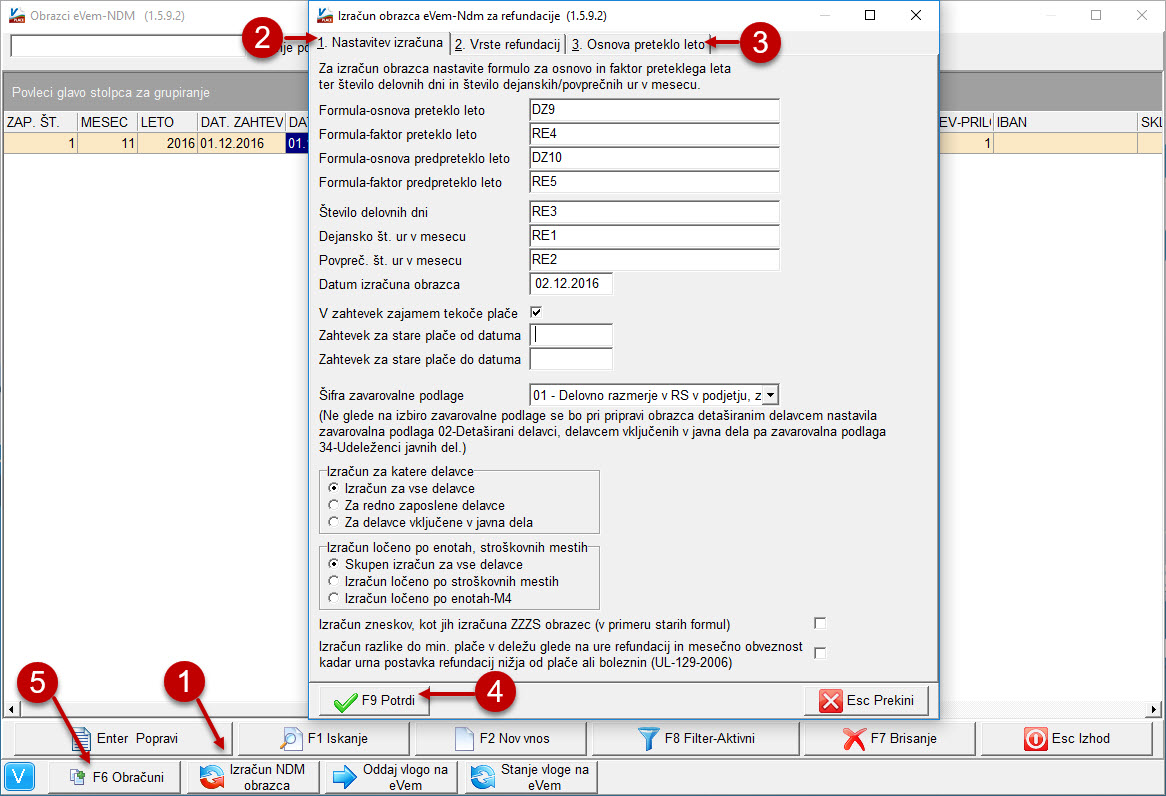
Task: Select 'Izračun za vse delavce' radio option
Action: coord(333,488)
